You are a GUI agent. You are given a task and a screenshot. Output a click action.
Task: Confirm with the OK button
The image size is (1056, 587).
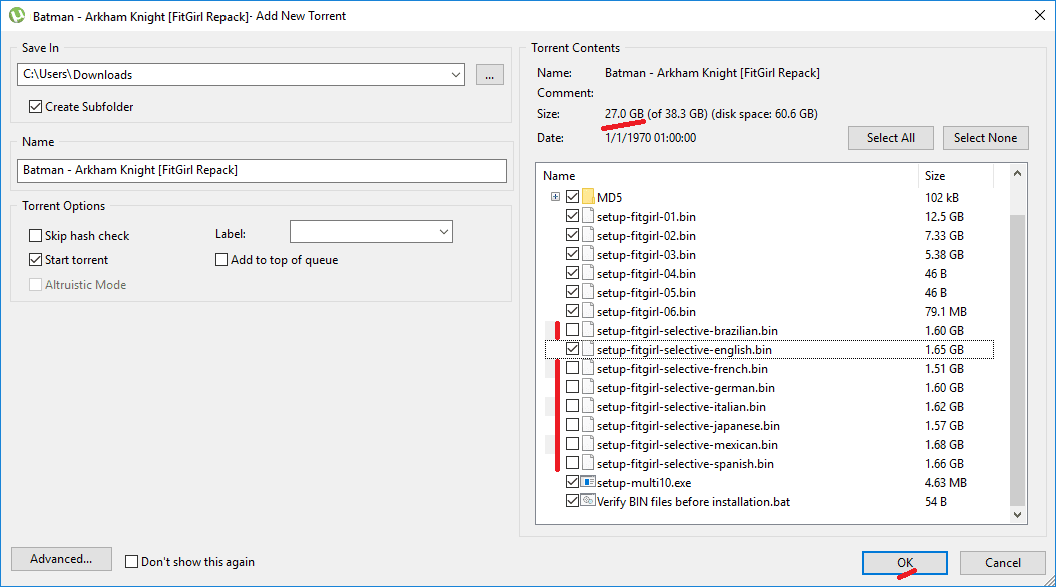tap(904, 563)
